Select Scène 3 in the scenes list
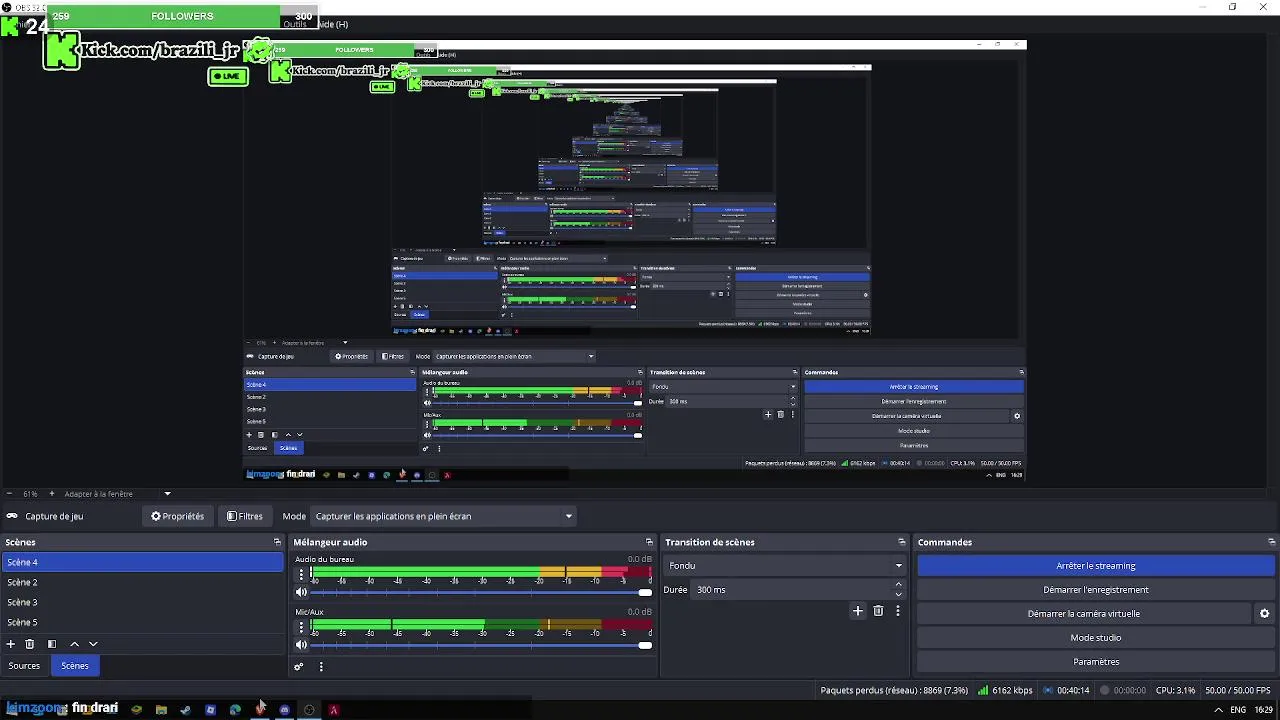 click(143, 602)
